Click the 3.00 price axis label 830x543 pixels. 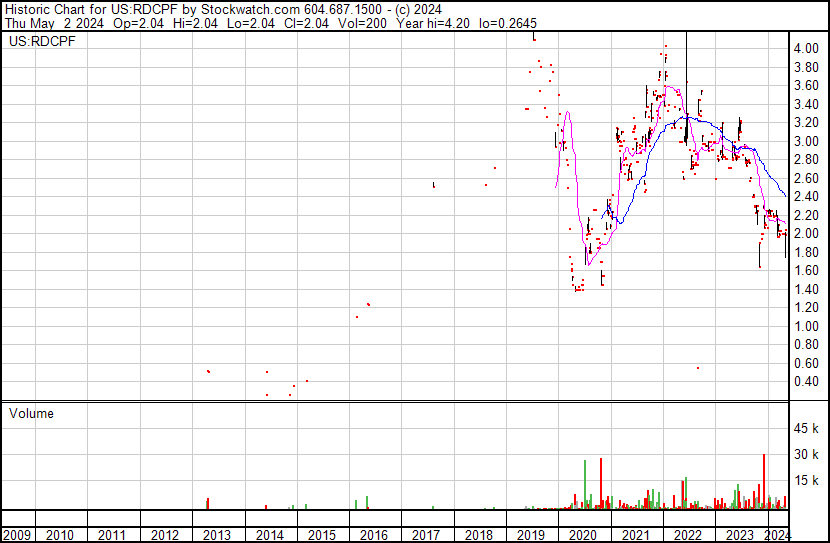point(806,141)
